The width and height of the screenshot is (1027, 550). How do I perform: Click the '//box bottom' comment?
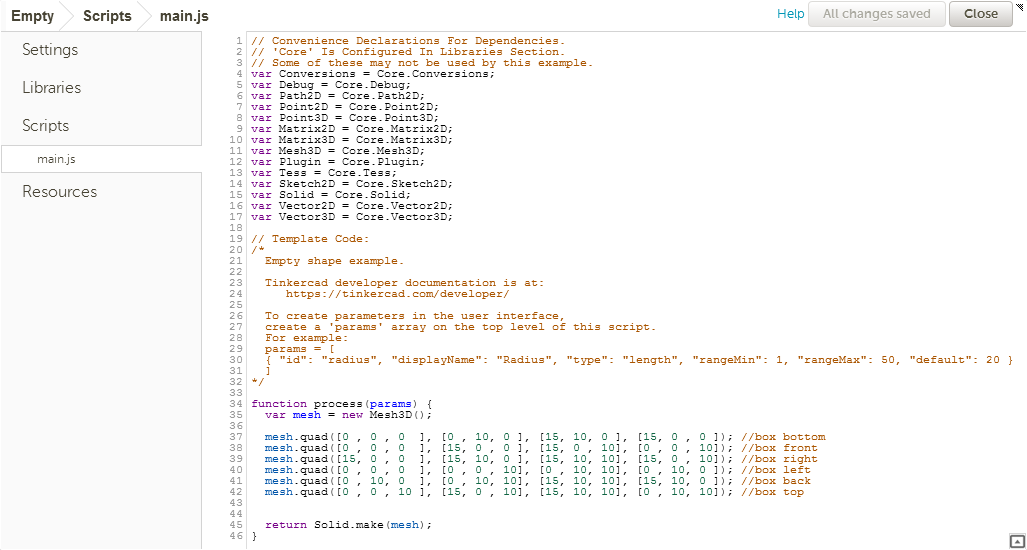783,437
